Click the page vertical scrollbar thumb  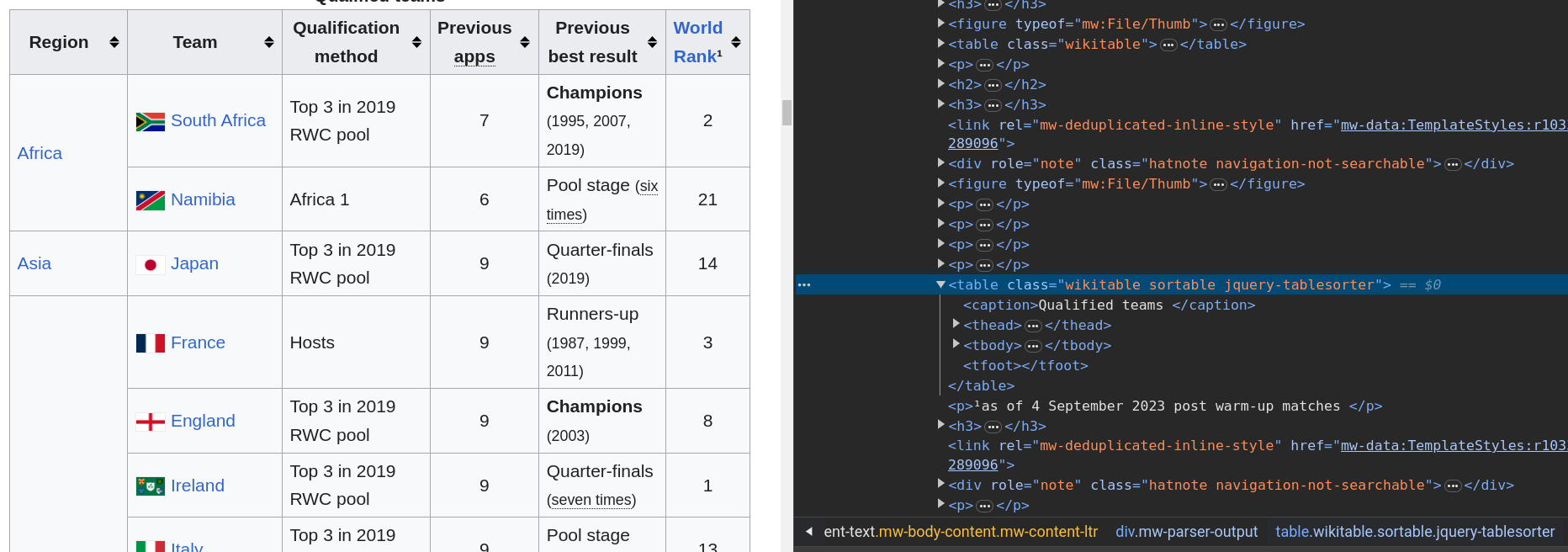pyautogui.click(x=787, y=112)
